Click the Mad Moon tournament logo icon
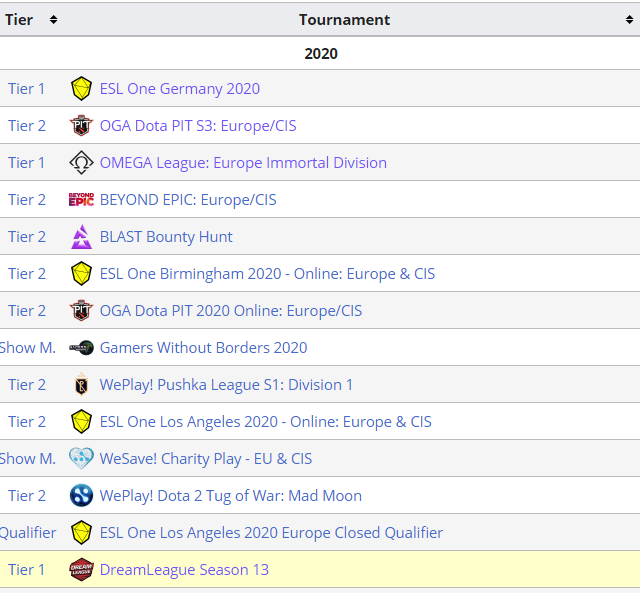 (x=81, y=496)
